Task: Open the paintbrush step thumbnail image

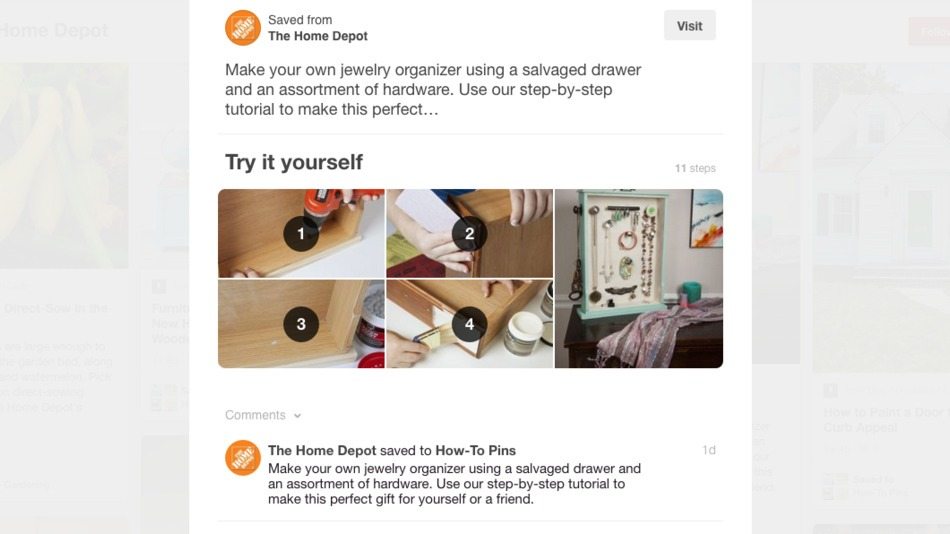Action: point(470,324)
